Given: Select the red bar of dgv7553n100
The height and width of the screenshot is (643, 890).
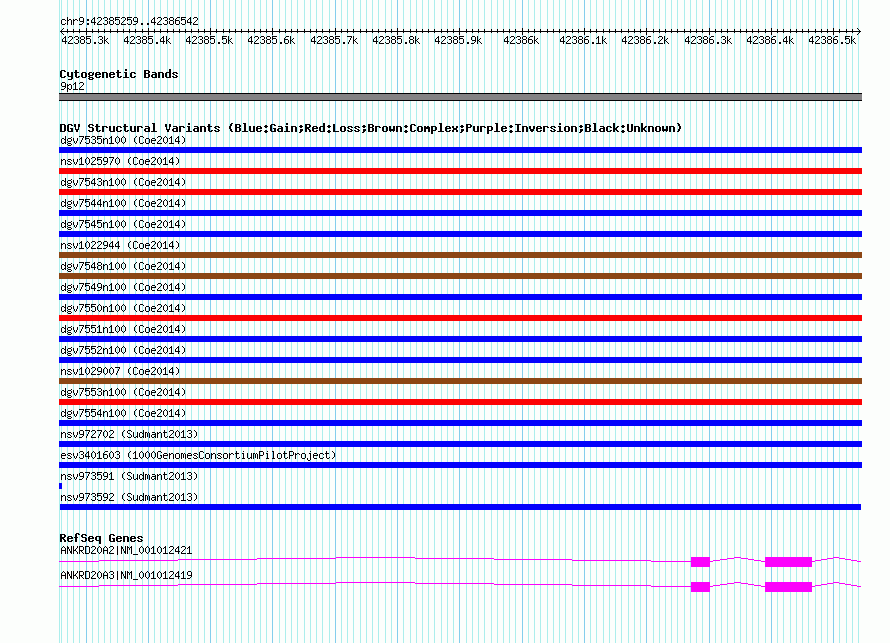Looking at the screenshot, I should coord(460,402).
